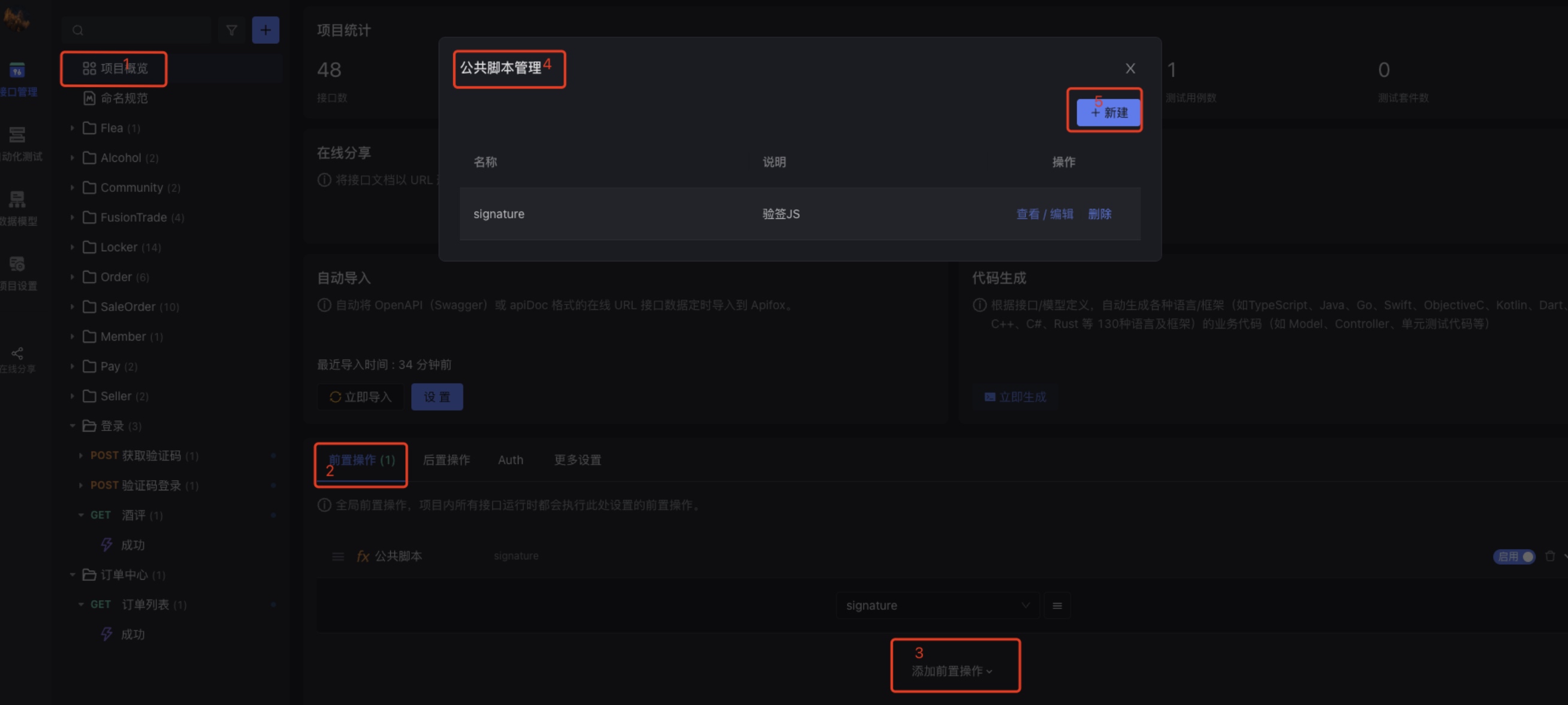Image resolution: width=1568 pixels, height=705 pixels.
Task: Click the 新建 button in dialog
Action: click(1108, 113)
